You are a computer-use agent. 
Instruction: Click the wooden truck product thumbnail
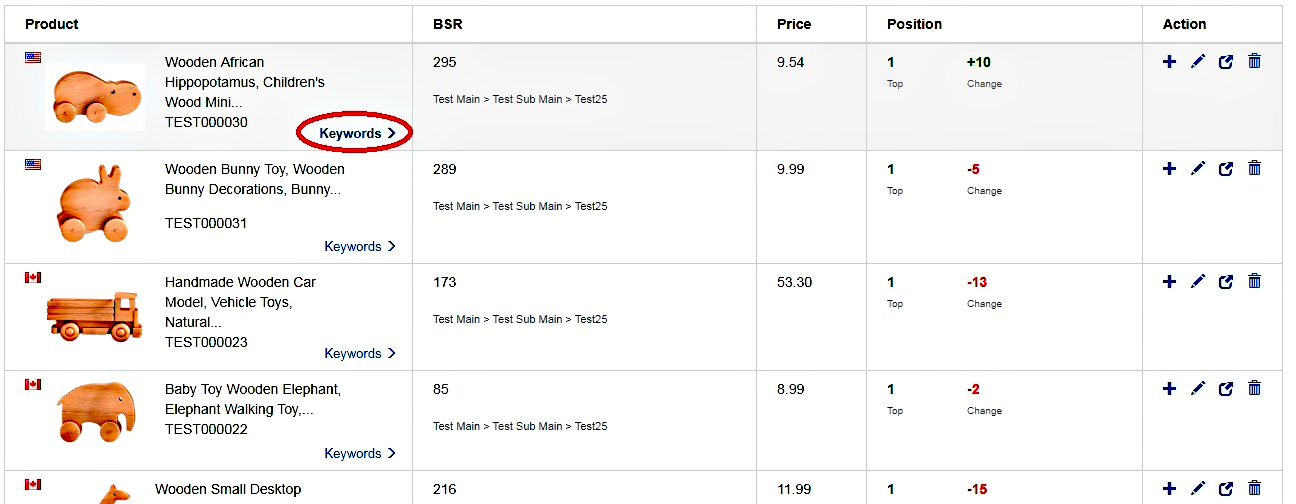tap(94, 317)
